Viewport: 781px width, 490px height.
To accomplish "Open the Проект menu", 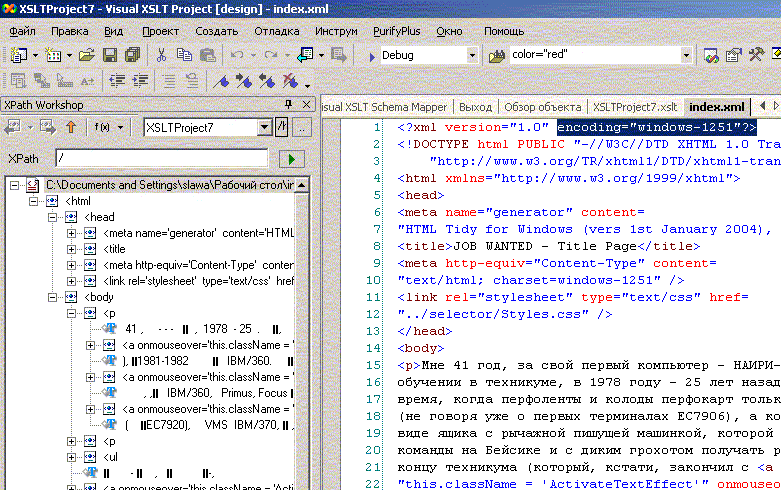I will [x=160, y=31].
